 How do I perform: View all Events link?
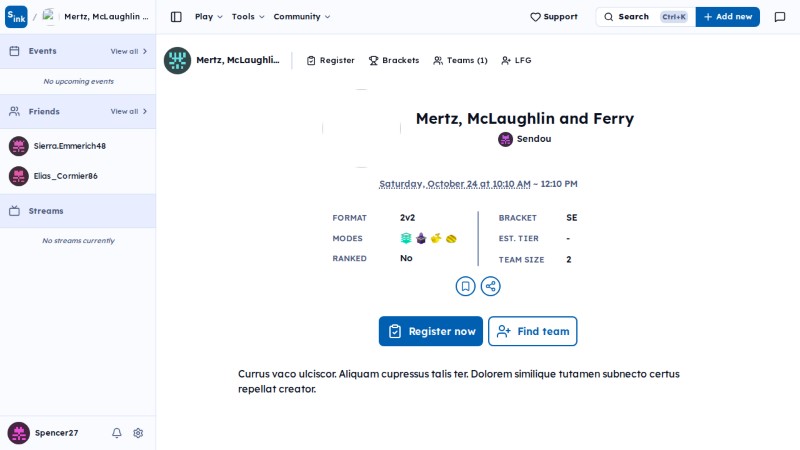pos(129,51)
